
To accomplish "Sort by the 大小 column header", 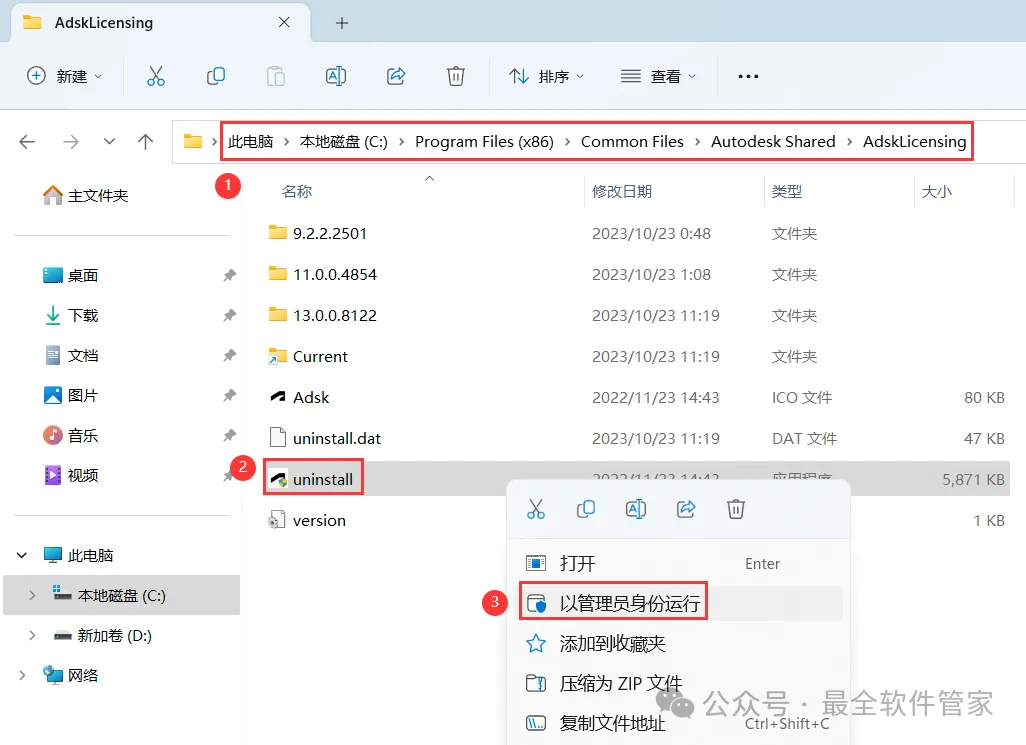I will click(936, 192).
